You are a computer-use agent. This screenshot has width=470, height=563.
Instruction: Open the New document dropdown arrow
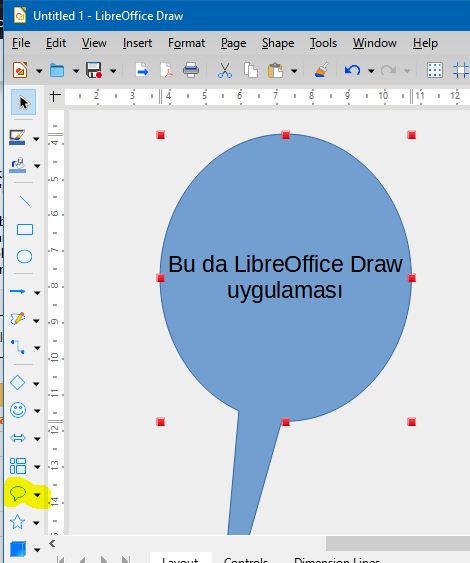(x=39, y=71)
